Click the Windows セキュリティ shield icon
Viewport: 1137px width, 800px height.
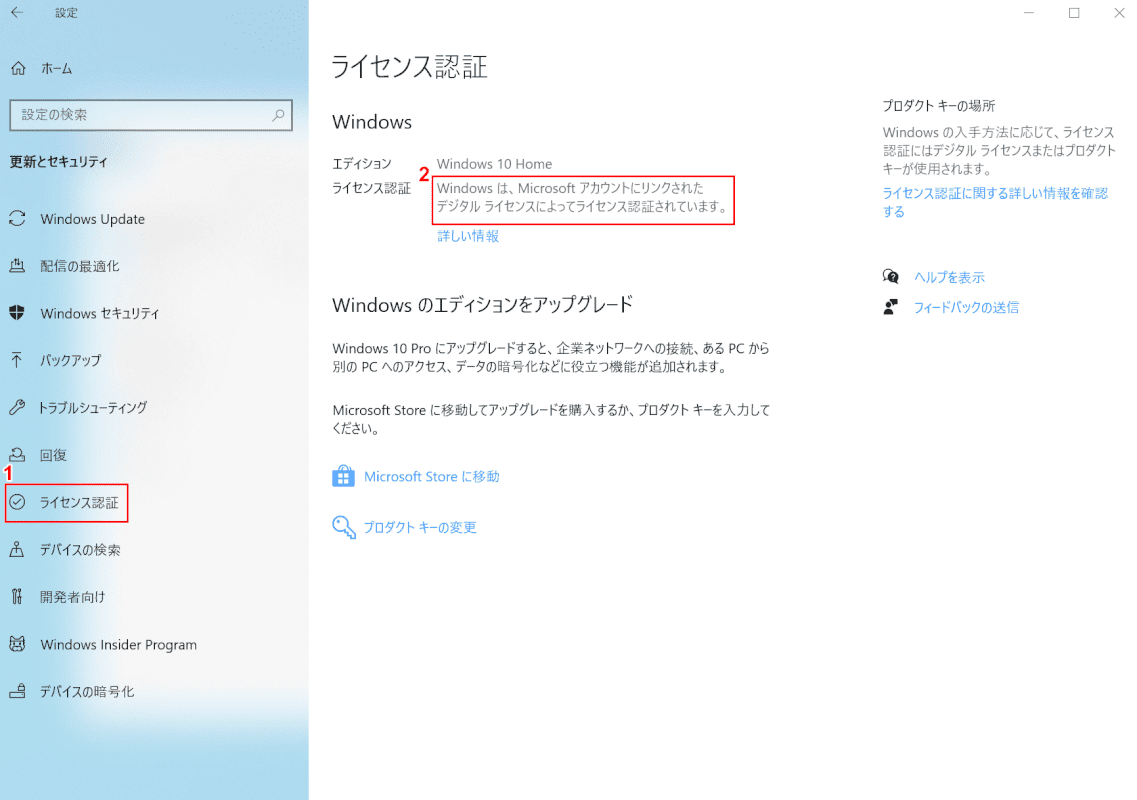pos(17,313)
